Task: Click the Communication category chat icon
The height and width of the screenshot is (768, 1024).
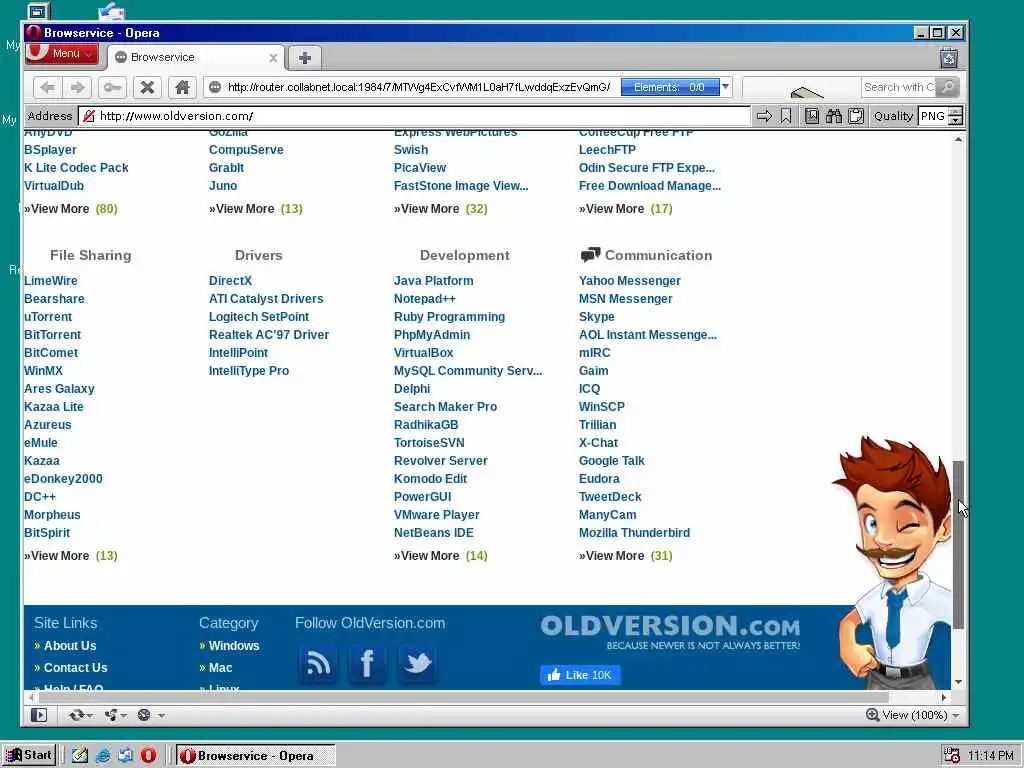Action: (590, 255)
